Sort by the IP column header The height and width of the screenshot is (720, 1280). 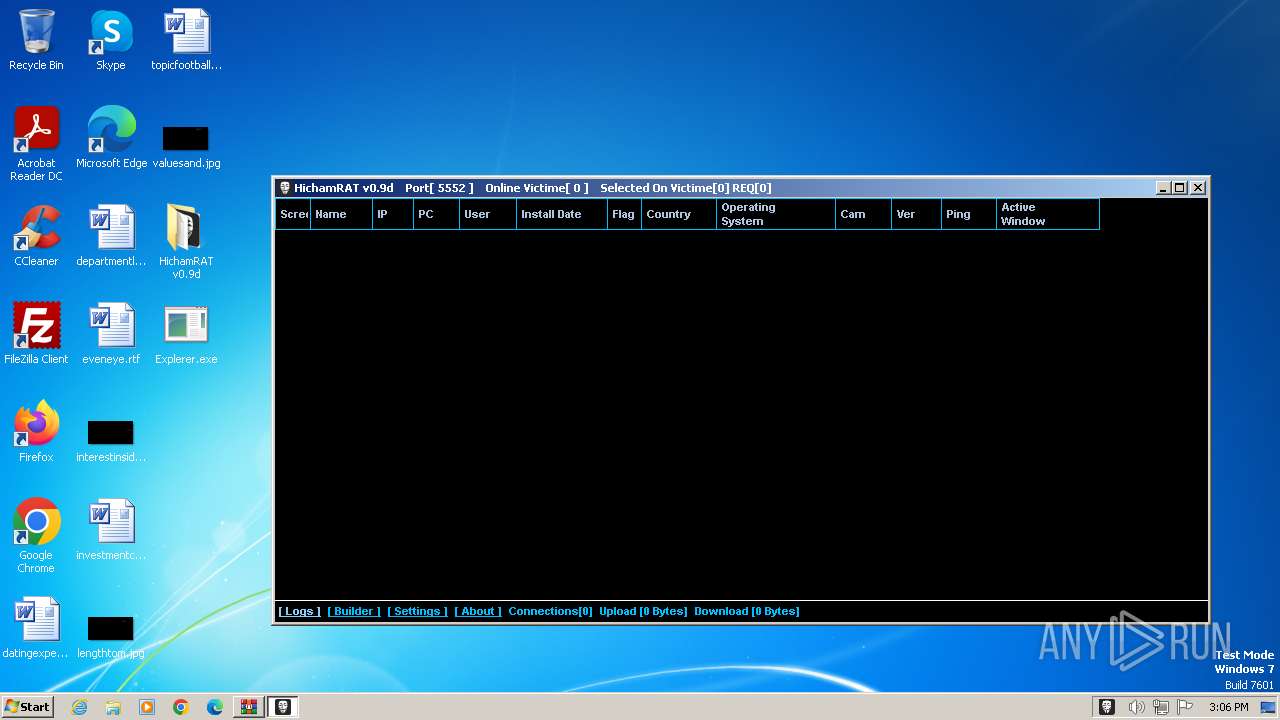point(392,214)
